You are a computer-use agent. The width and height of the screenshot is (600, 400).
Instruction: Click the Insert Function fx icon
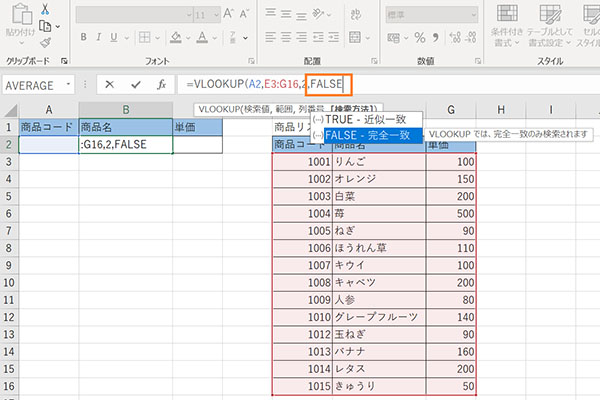point(160,85)
